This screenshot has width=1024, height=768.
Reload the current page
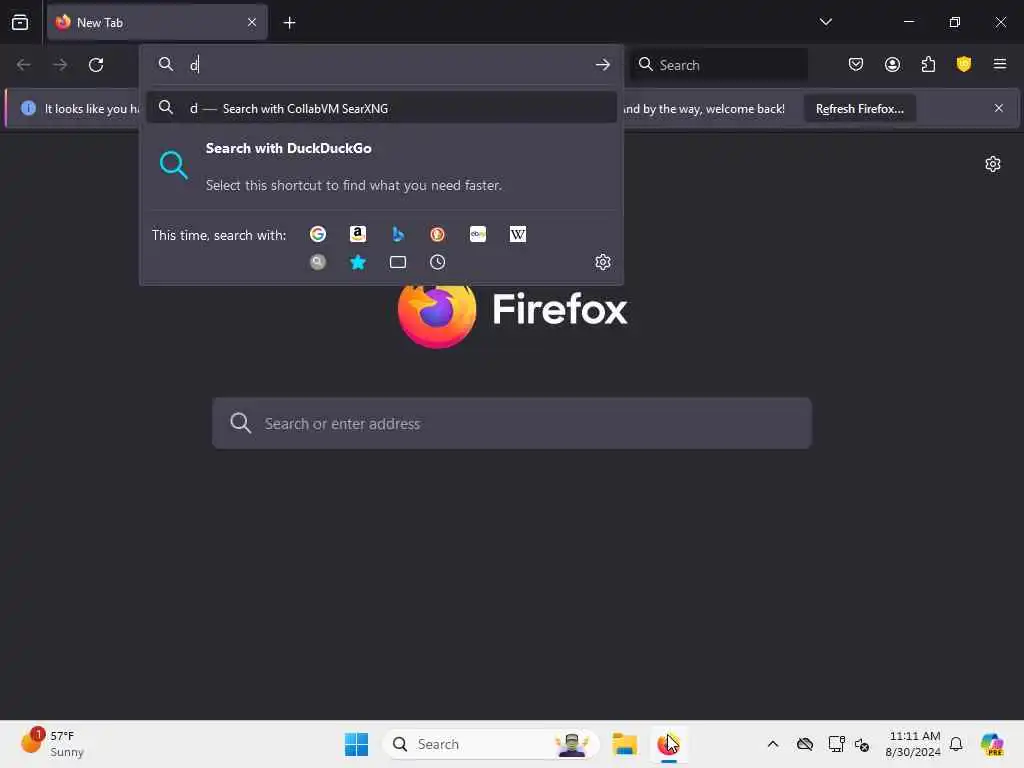(96, 65)
